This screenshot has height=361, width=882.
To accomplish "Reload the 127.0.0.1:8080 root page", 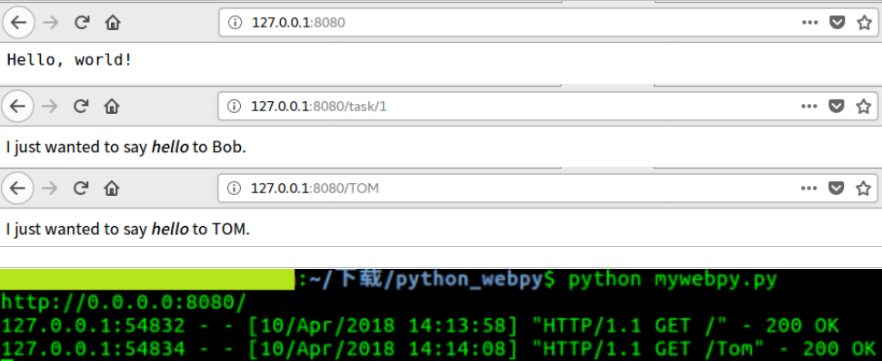I will (x=82, y=22).
